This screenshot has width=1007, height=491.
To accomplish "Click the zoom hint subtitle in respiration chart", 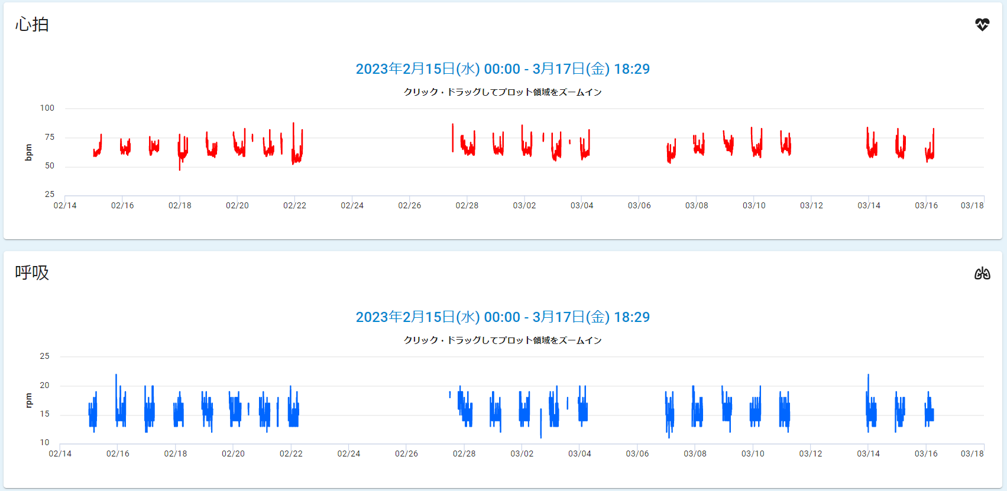I will coord(502,340).
